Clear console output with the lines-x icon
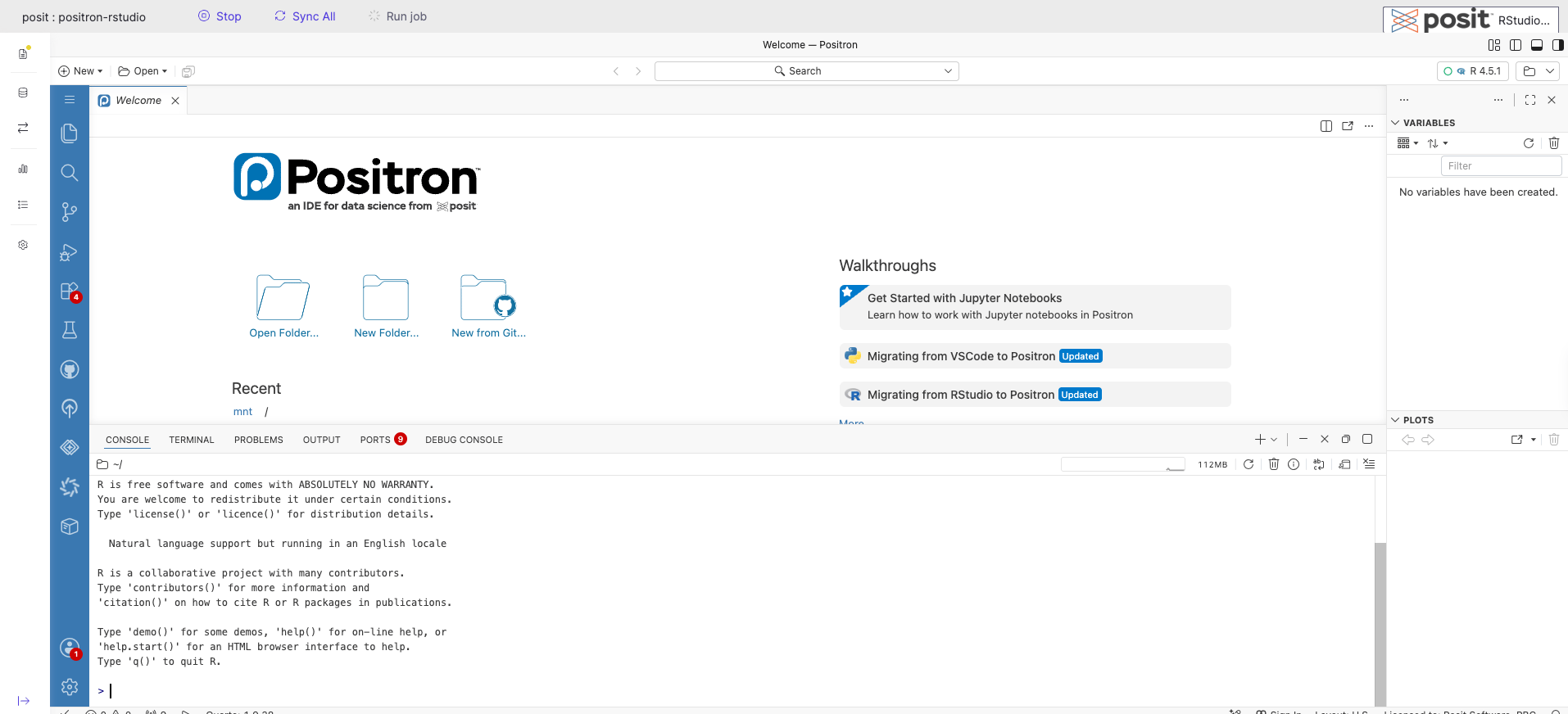The height and width of the screenshot is (714, 1568). [x=1369, y=464]
